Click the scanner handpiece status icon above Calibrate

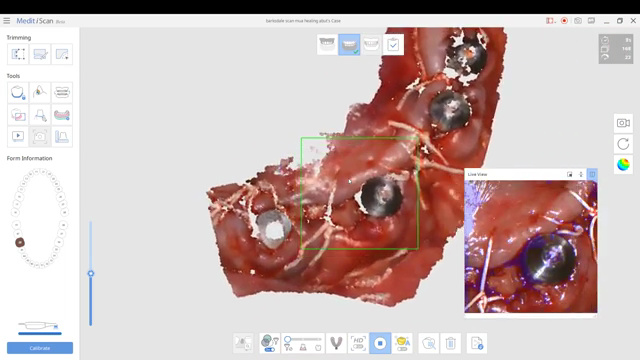(x=39, y=326)
